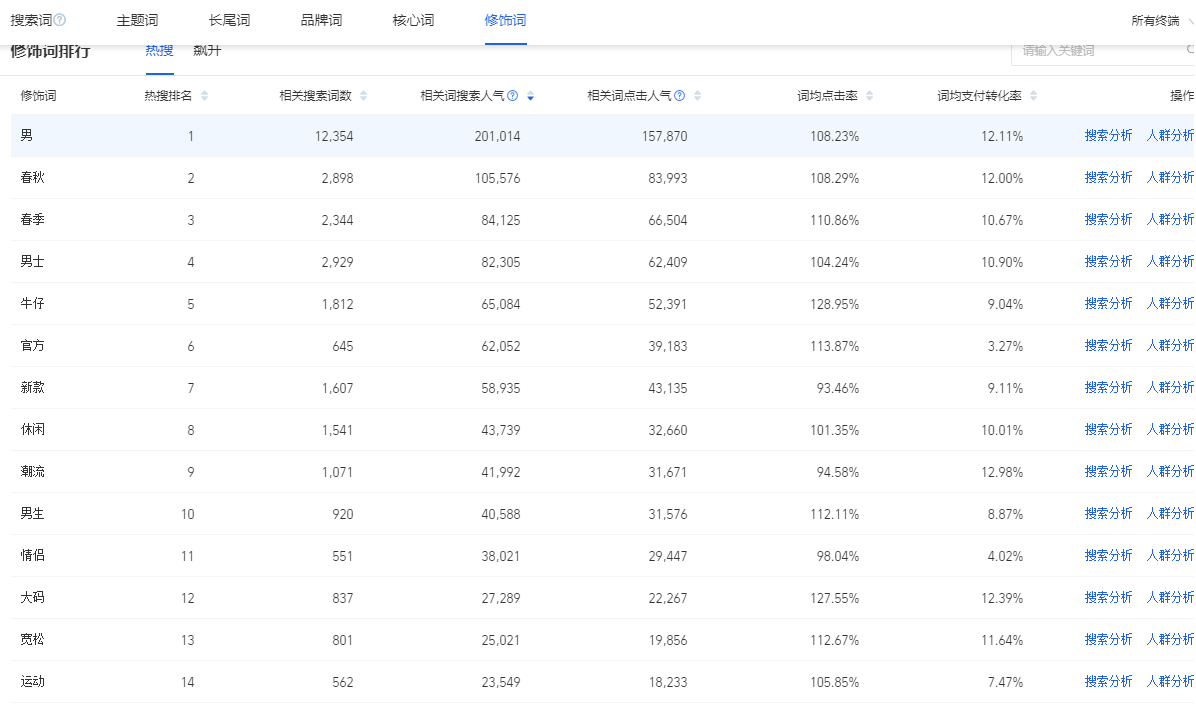The height and width of the screenshot is (704, 1196).
Task: Click the 官方 modifier word cell
Action: pyautogui.click(x=32, y=346)
